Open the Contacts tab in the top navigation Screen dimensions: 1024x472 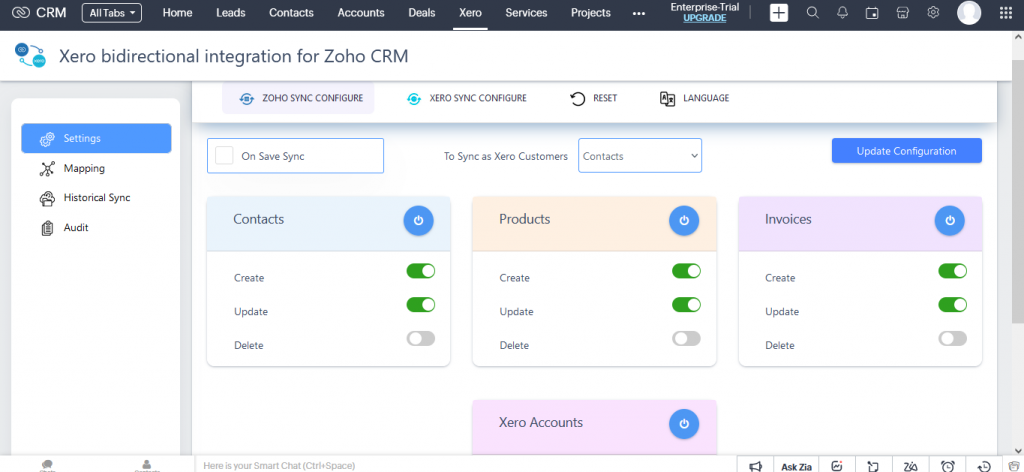291,12
